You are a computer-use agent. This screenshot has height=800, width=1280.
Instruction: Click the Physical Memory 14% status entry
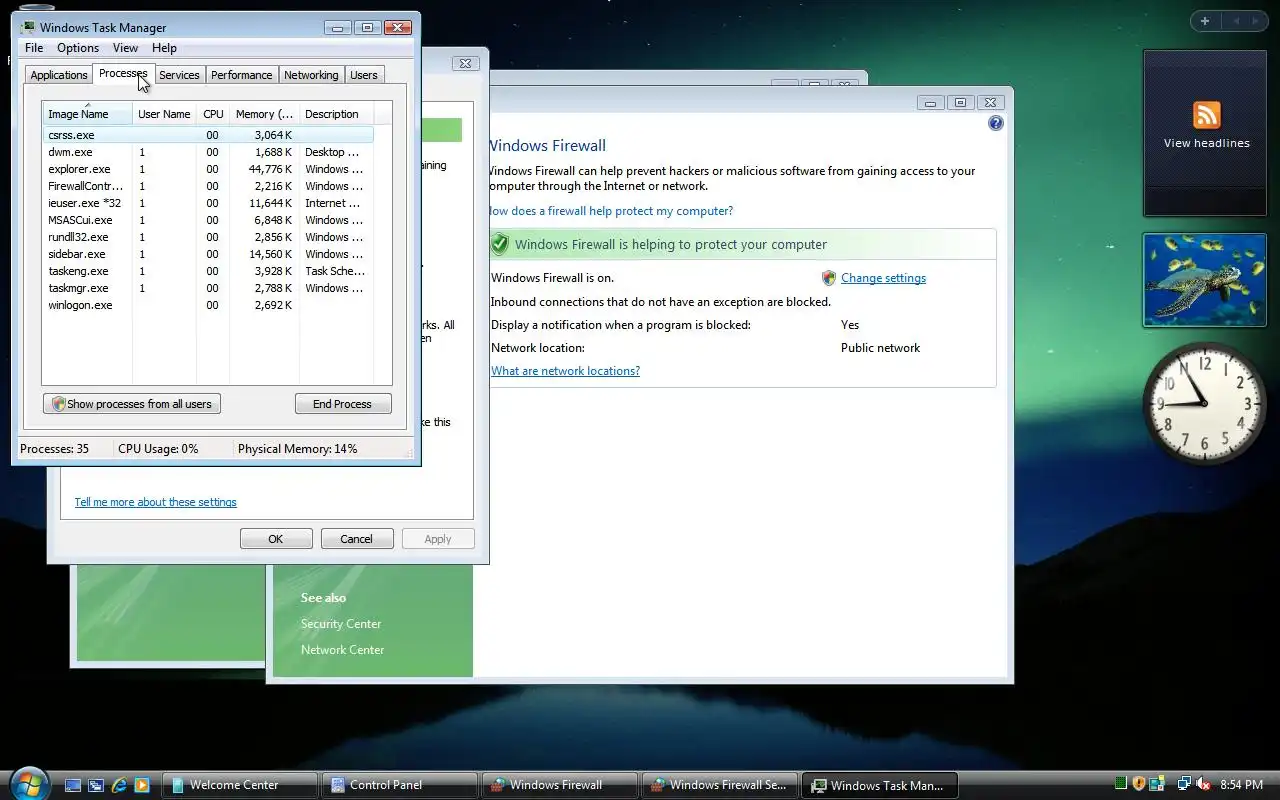click(297, 449)
